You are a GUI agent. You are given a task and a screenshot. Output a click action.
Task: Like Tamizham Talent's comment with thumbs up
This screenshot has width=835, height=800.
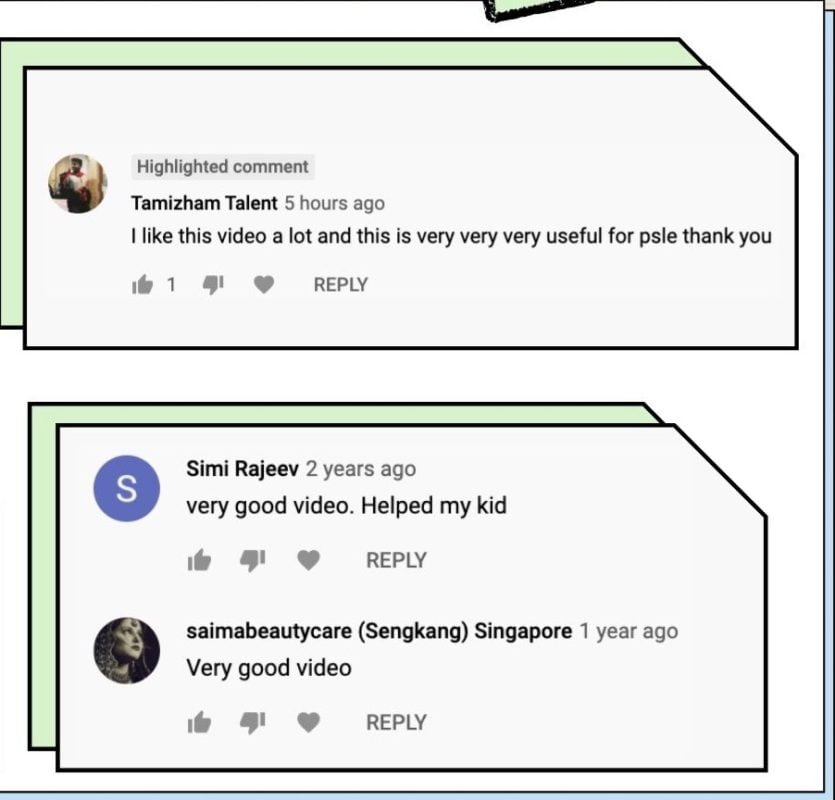click(142, 284)
